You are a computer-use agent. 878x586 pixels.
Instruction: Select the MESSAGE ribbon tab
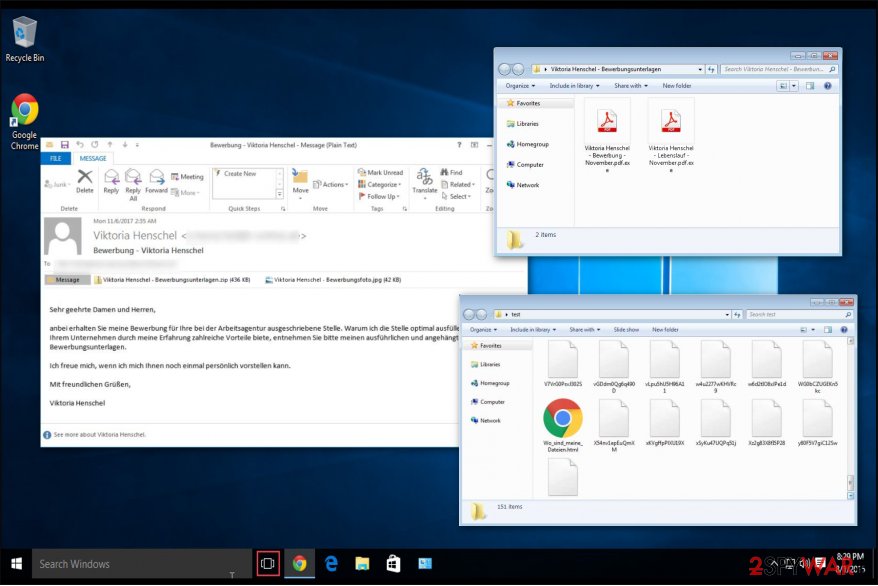(93, 158)
